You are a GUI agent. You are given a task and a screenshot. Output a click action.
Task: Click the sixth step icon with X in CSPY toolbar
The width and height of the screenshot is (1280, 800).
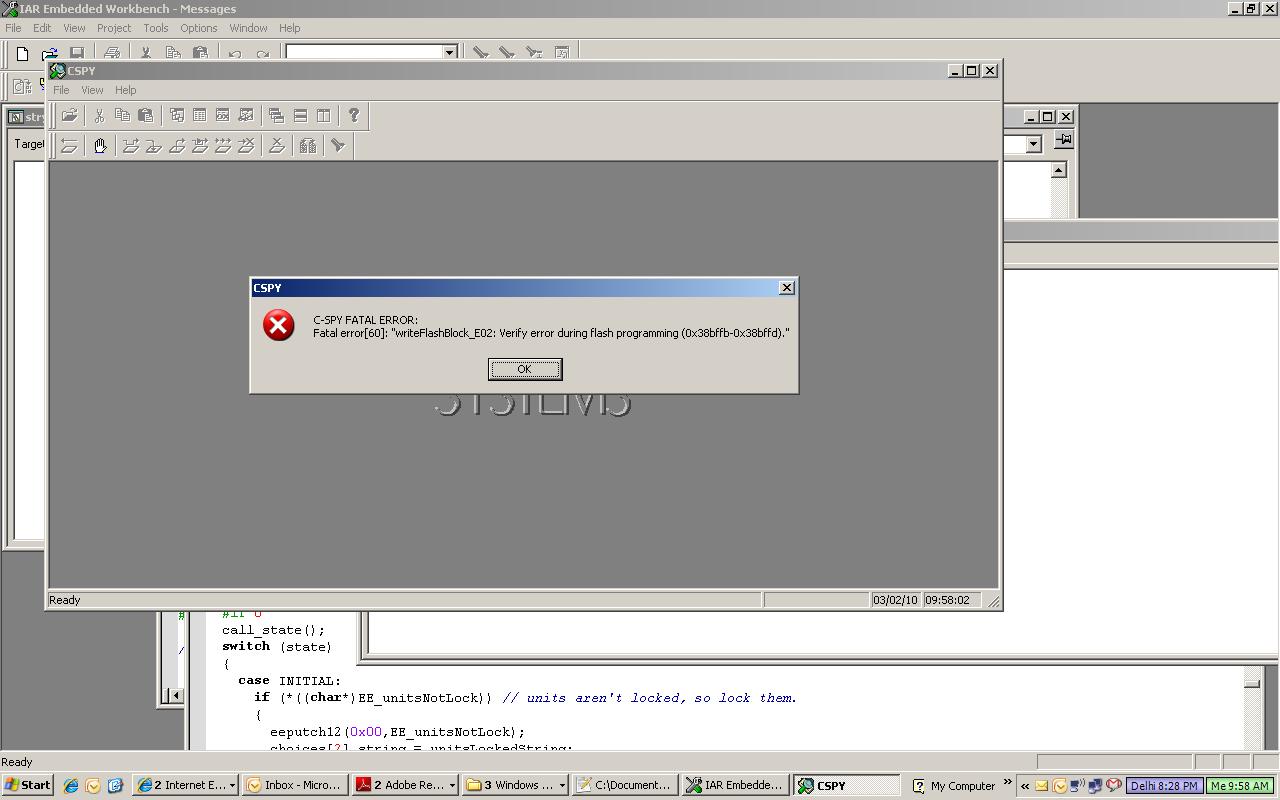point(245,146)
